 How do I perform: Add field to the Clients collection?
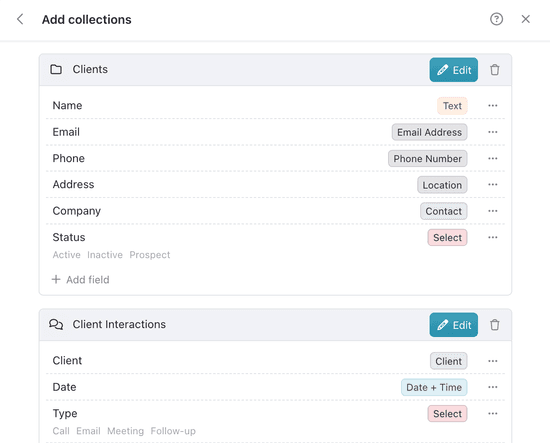tap(81, 280)
